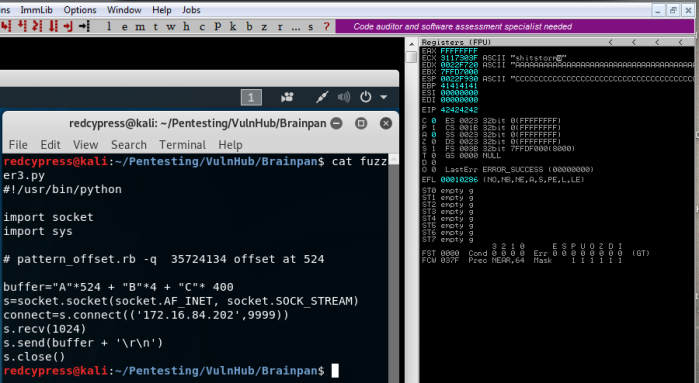The image size is (699, 383).
Task: Click the screen recorder camera icon in Kali bar
Action: coord(288,97)
